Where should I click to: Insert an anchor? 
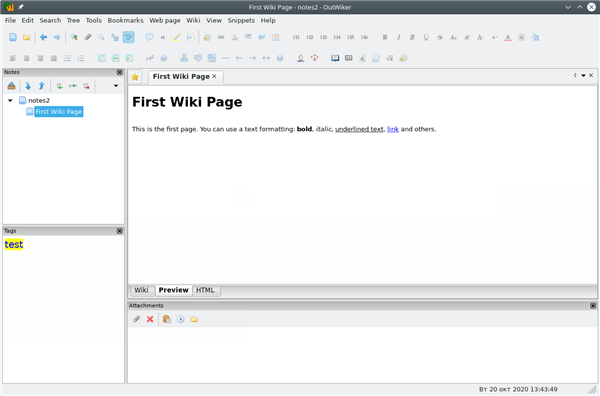coord(235,37)
